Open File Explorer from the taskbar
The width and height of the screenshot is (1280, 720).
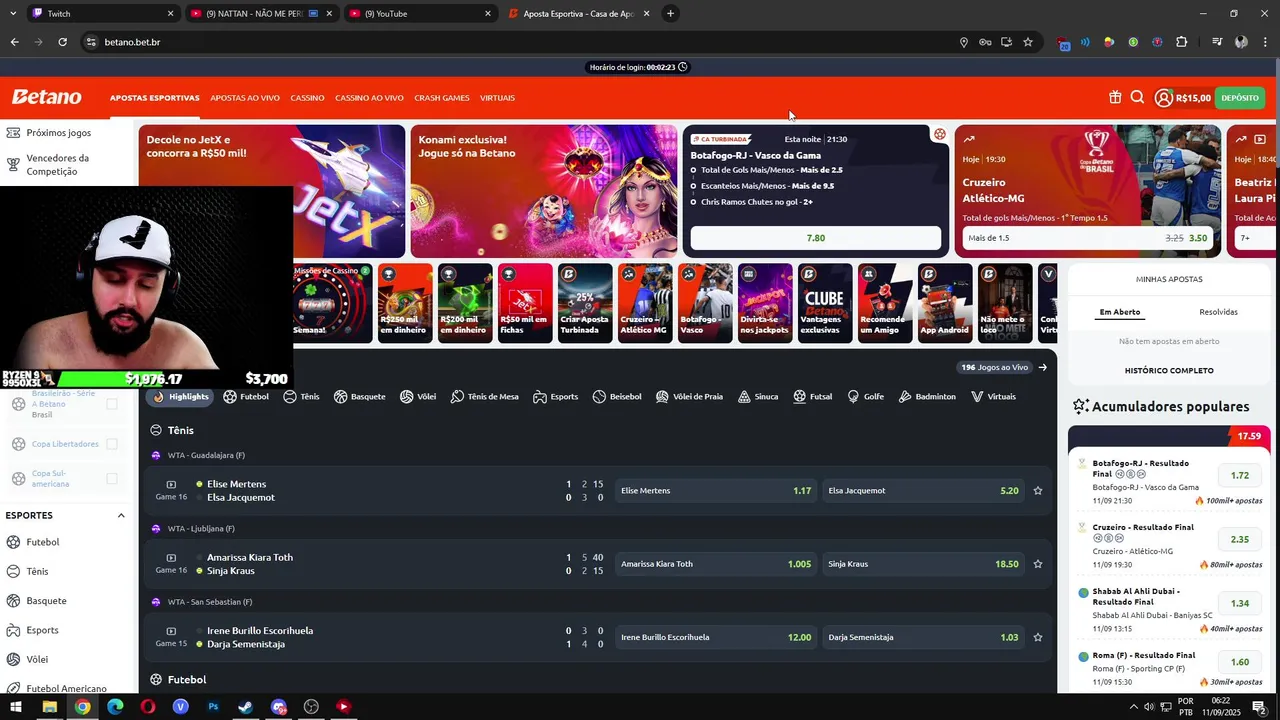[x=49, y=707]
